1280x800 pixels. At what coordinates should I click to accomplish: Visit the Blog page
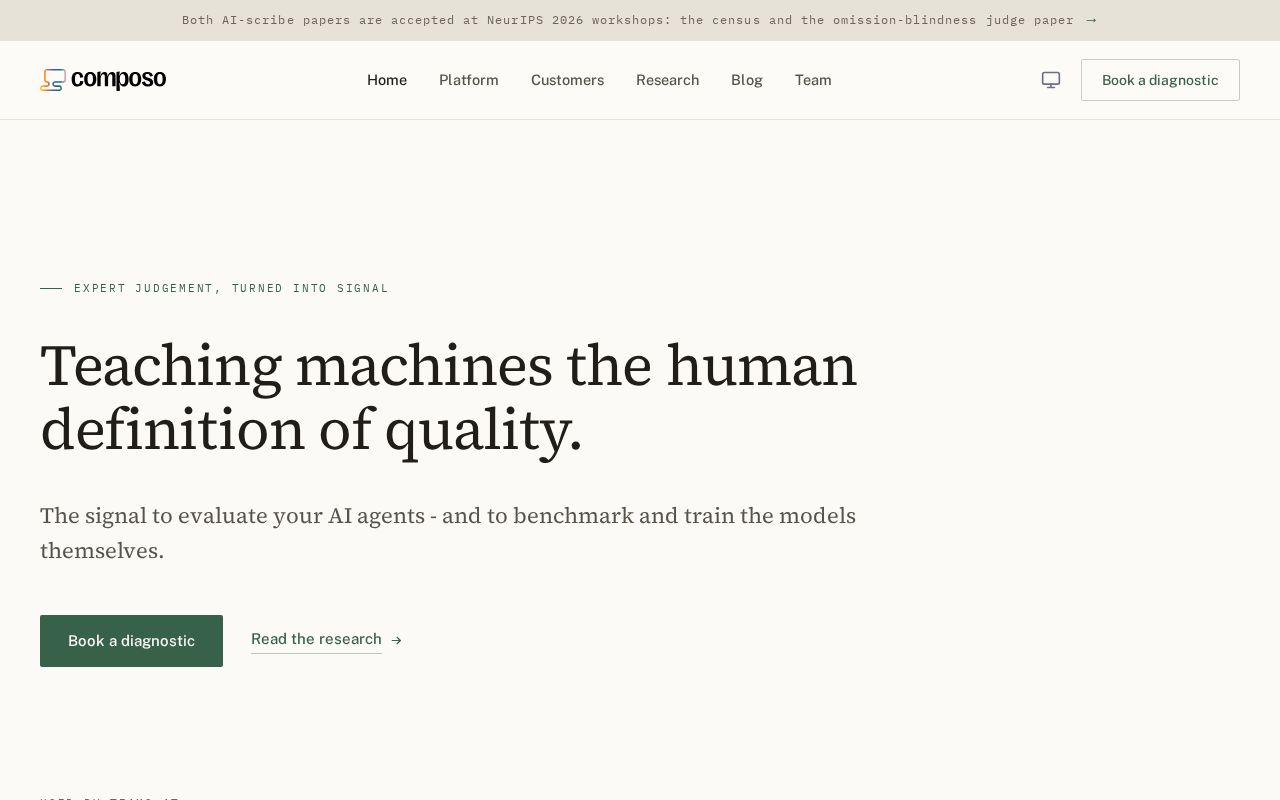[x=747, y=80]
